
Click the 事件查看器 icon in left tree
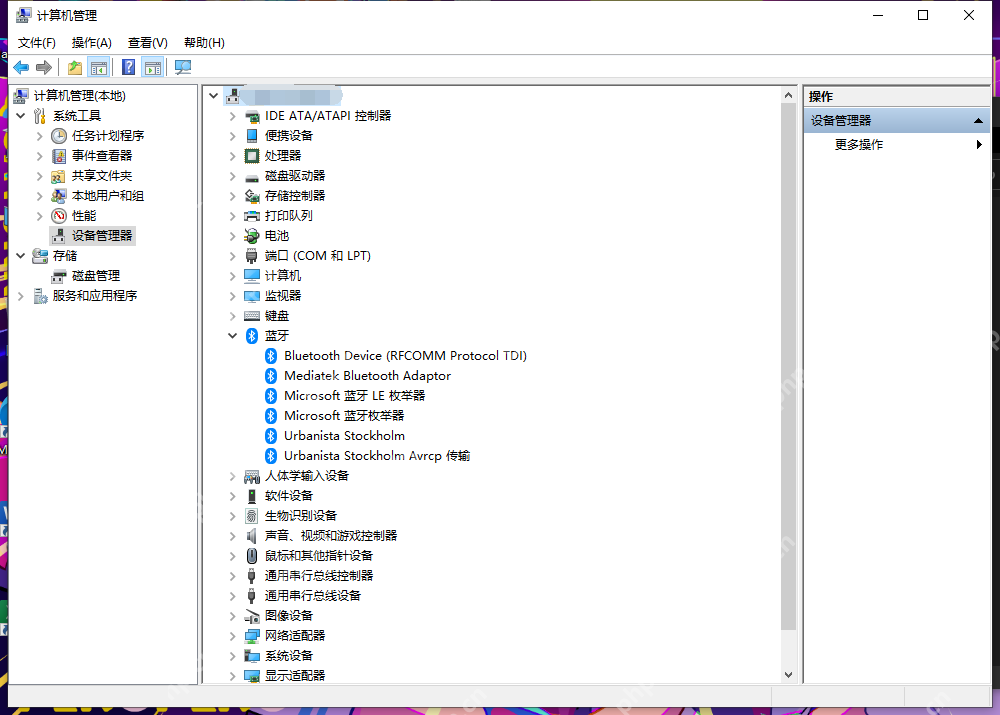(59, 156)
